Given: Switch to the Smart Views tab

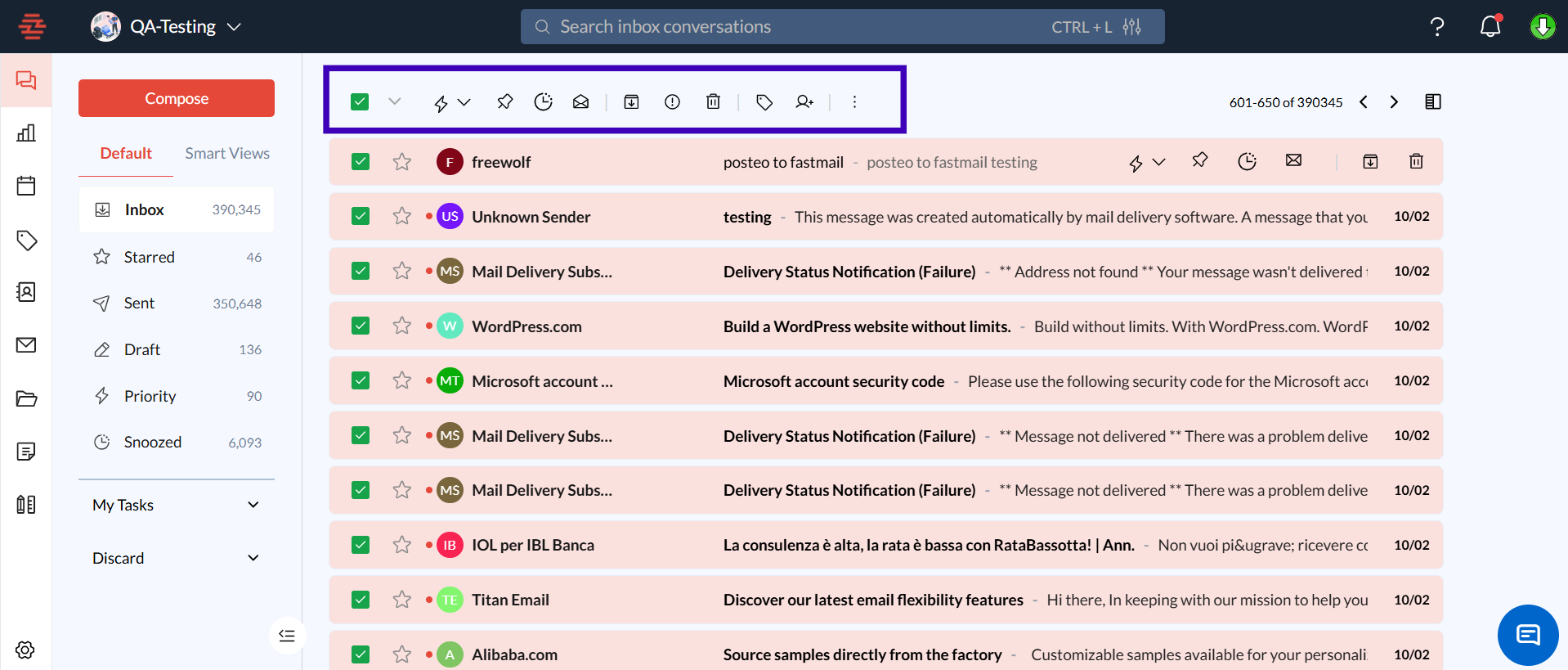Looking at the screenshot, I should pyautogui.click(x=226, y=153).
